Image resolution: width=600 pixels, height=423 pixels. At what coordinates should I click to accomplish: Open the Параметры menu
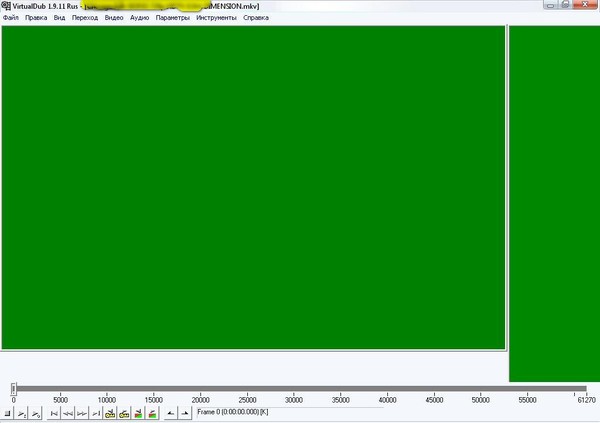173,18
